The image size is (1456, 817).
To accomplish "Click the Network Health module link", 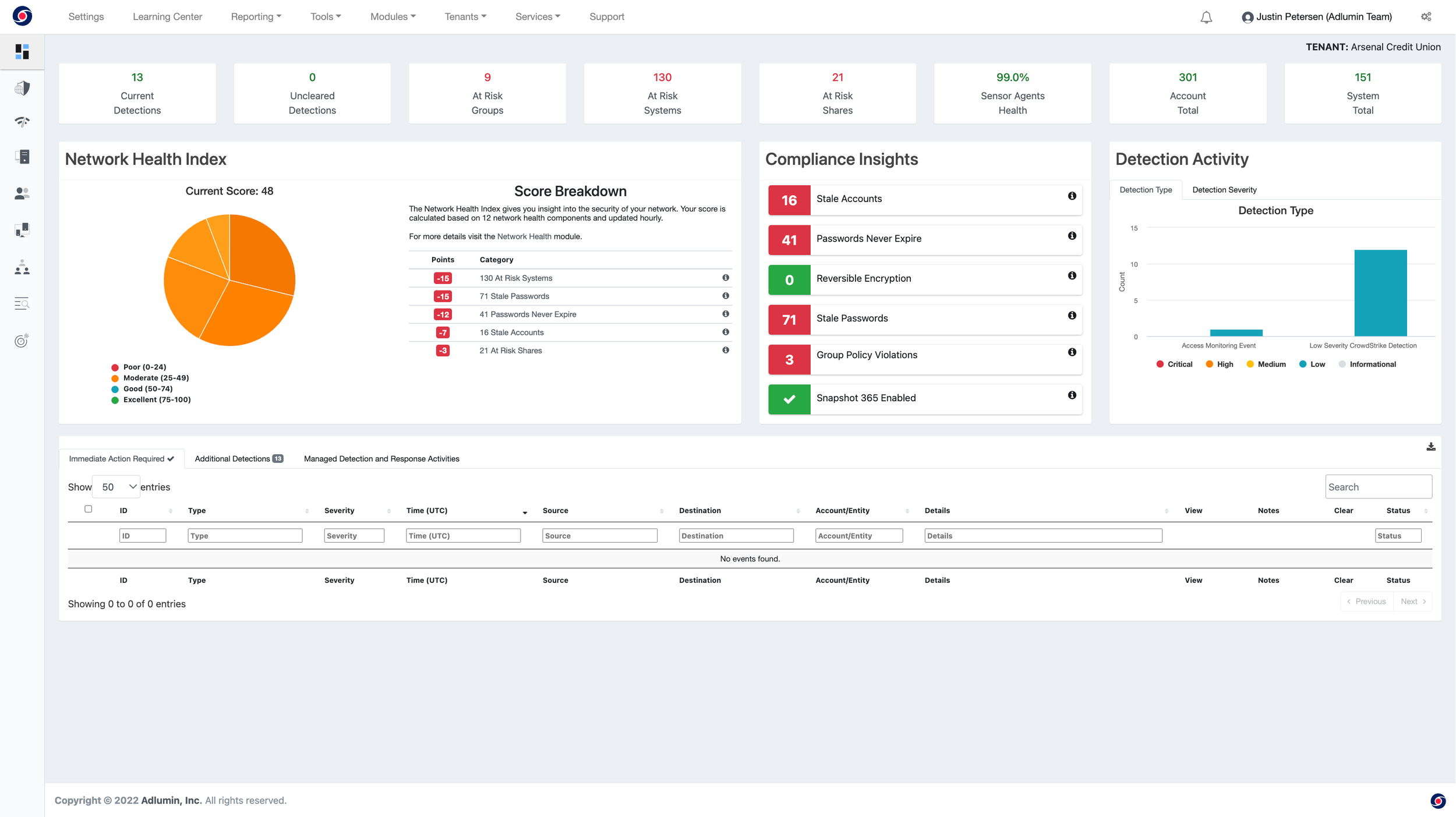I will click(x=523, y=236).
